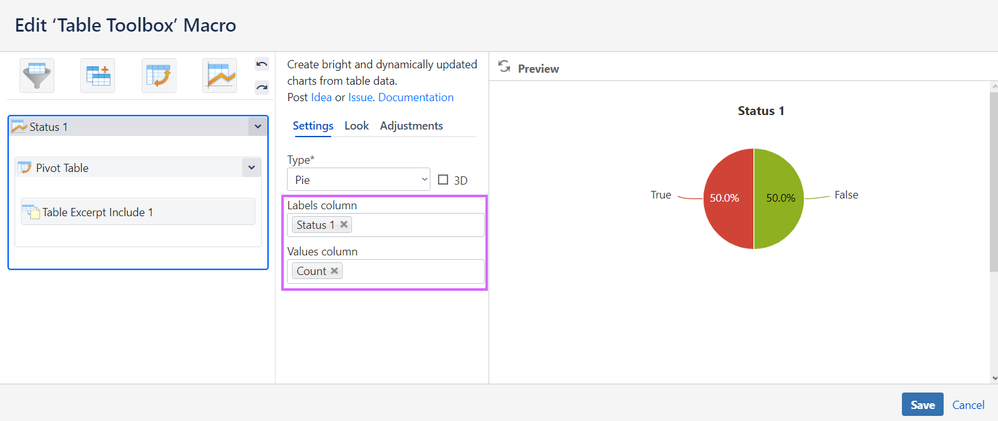998x421 pixels.
Task: Undo the last macro change
Action: [x=262, y=64]
